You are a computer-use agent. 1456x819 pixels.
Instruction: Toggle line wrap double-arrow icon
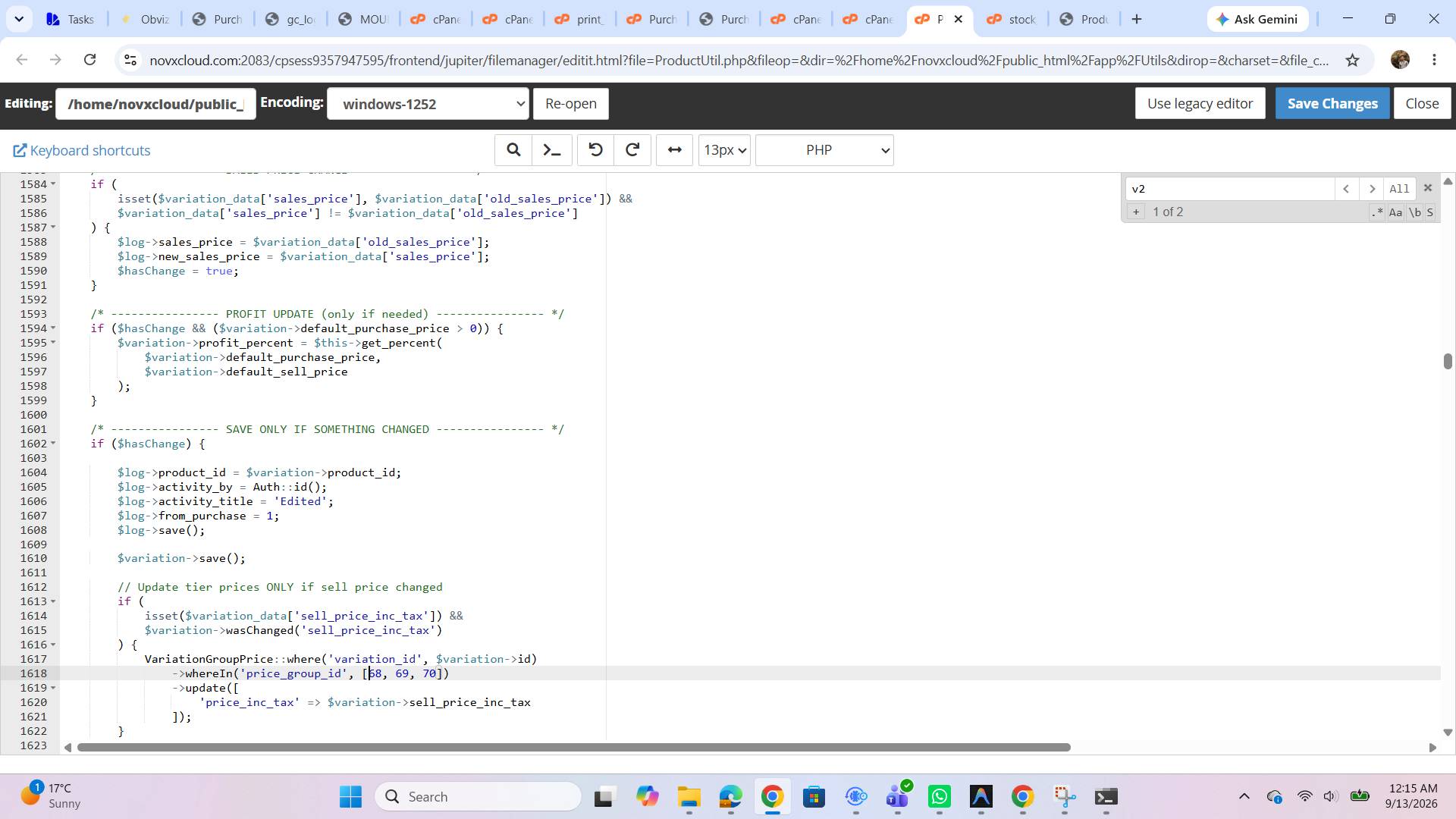click(x=674, y=150)
